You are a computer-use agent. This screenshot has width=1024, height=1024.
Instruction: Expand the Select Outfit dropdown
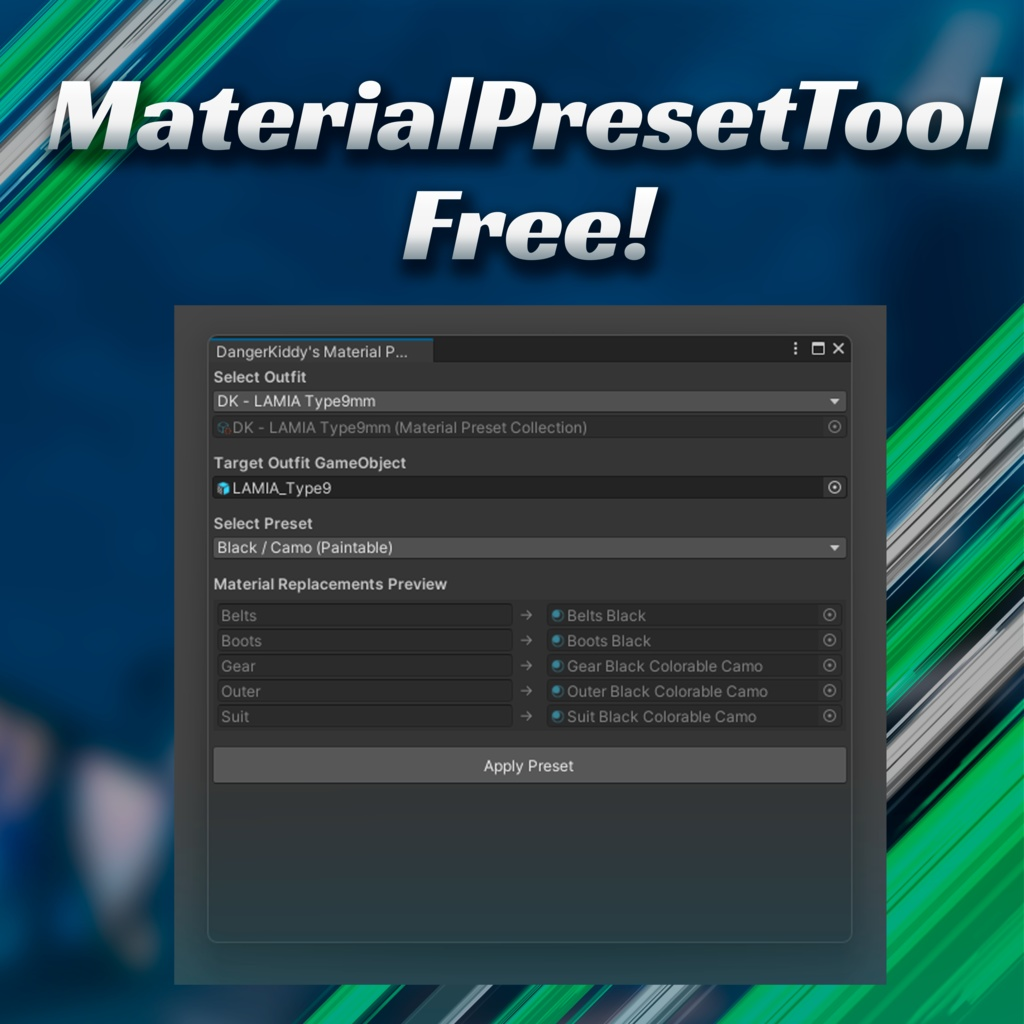coord(530,401)
